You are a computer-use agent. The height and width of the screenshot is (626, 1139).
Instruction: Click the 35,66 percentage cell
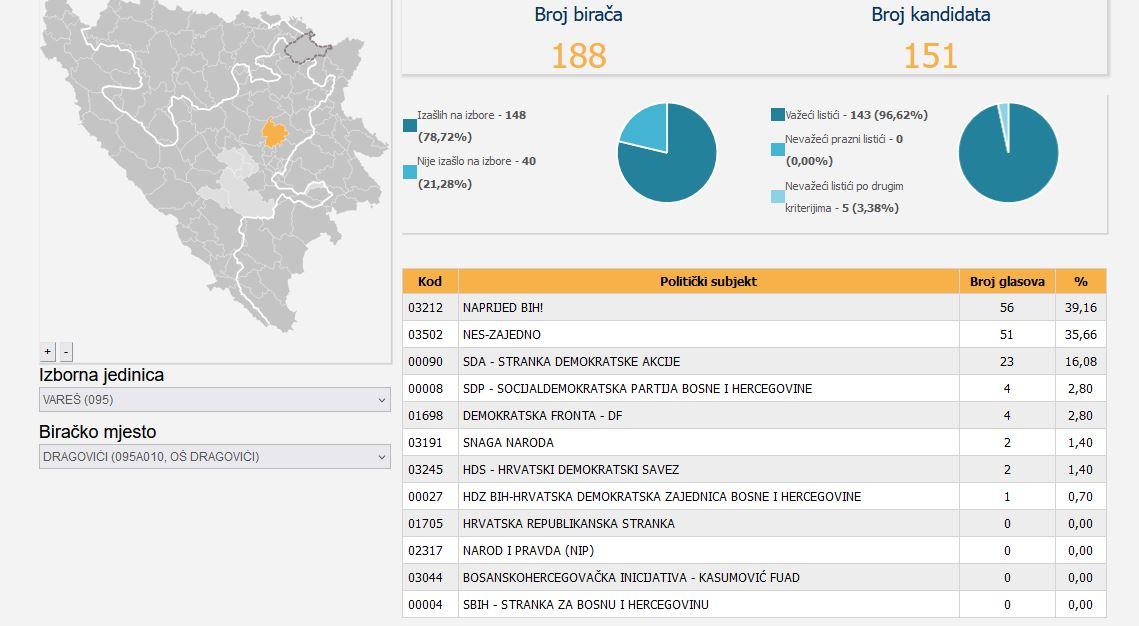[1081, 334]
